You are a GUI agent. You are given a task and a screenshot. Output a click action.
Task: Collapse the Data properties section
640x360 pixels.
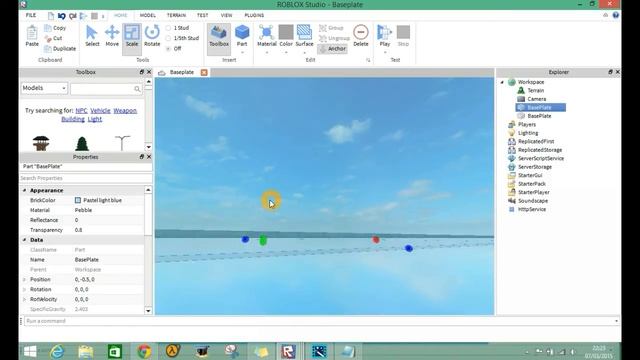(x=24, y=240)
